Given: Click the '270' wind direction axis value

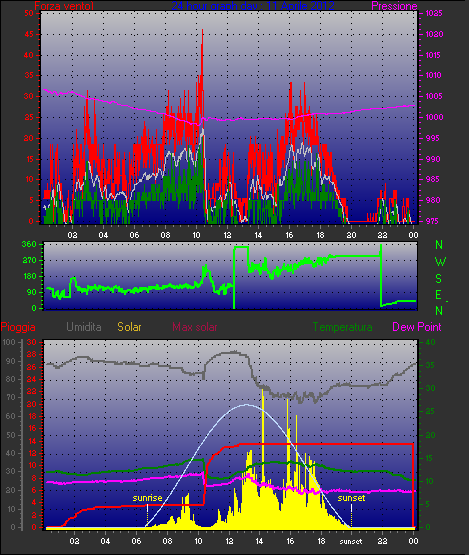Looking at the screenshot, I should (x=29, y=261).
